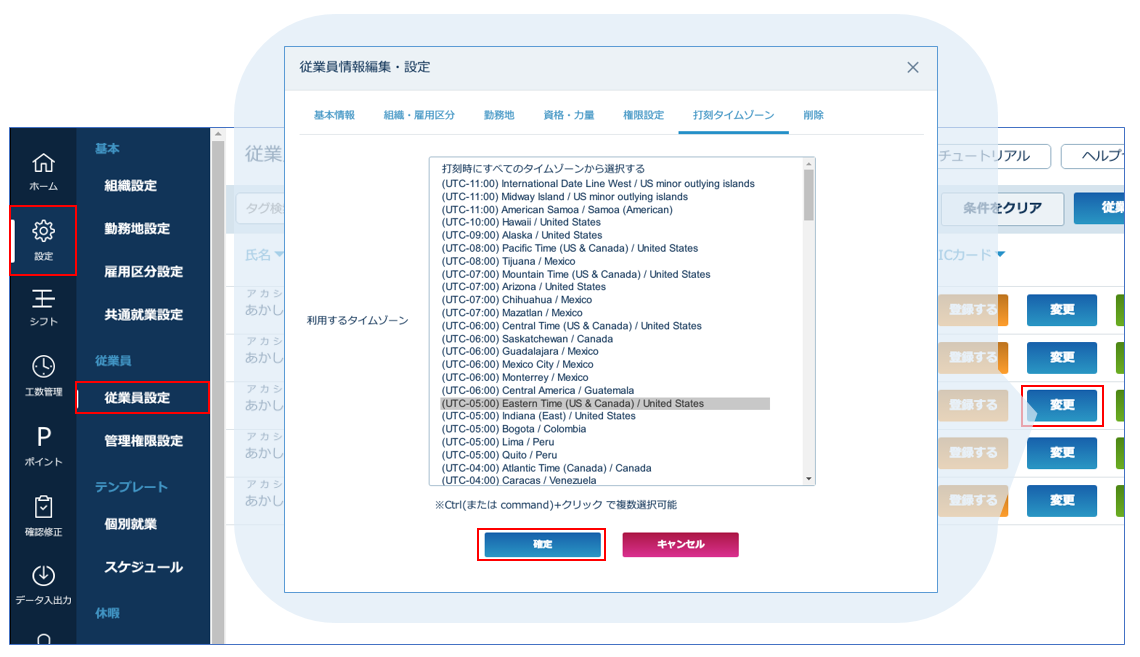Open 共通就業設定 menu item
The image size is (1140, 657).
pos(143,314)
